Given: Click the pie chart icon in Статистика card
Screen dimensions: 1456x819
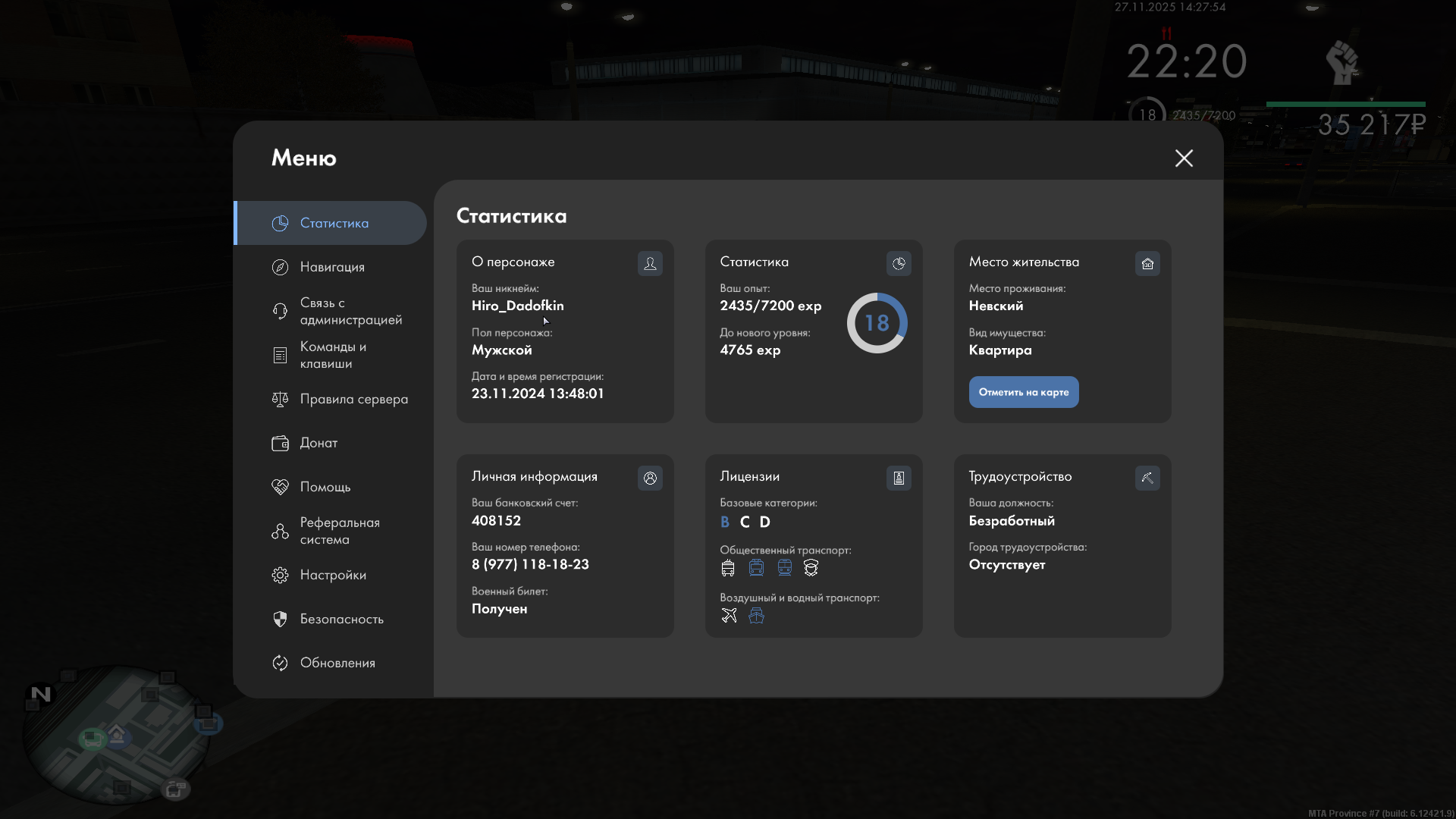Looking at the screenshot, I should point(899,263).
